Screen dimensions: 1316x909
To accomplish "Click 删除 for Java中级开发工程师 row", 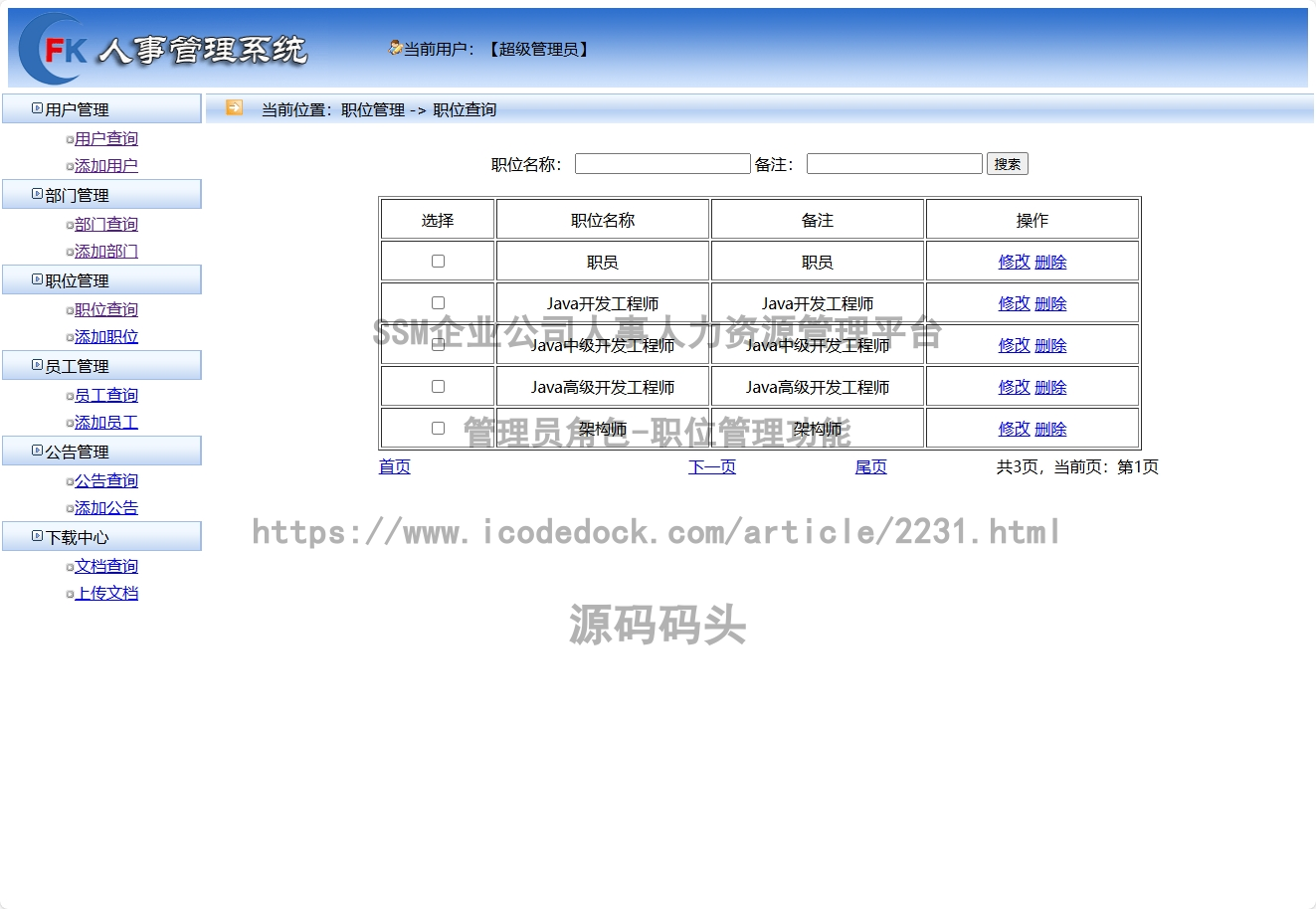I will coord(1050,345).
